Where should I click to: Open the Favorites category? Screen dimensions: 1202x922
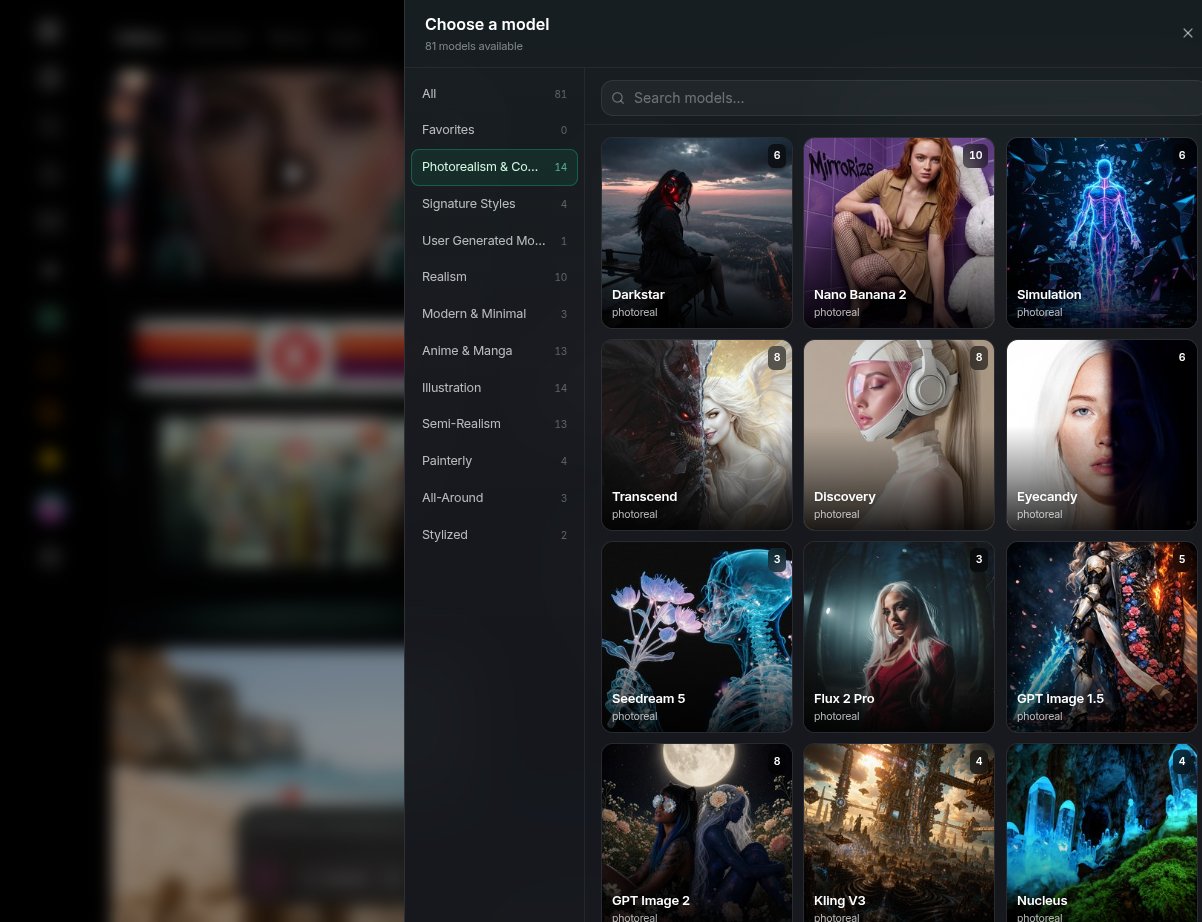coord(494,130)
